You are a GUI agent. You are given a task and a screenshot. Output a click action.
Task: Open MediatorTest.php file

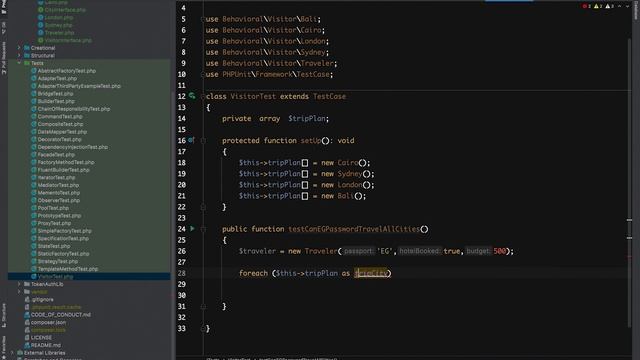pos(58,185)
